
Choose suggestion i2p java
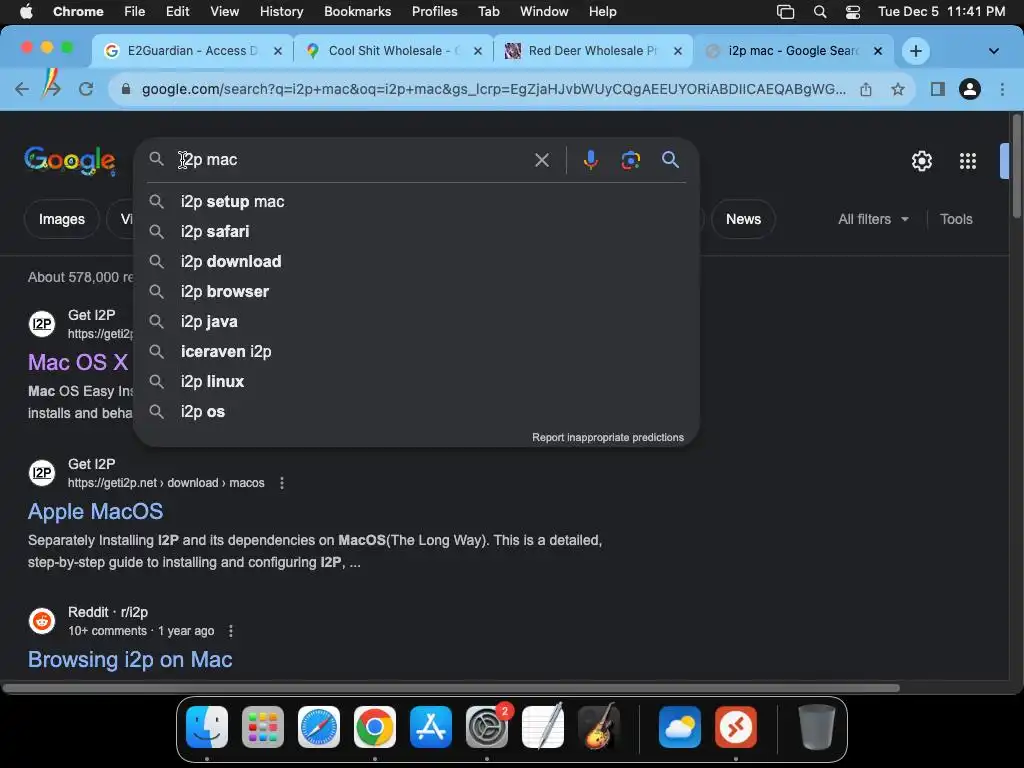[x=417, y=322]
